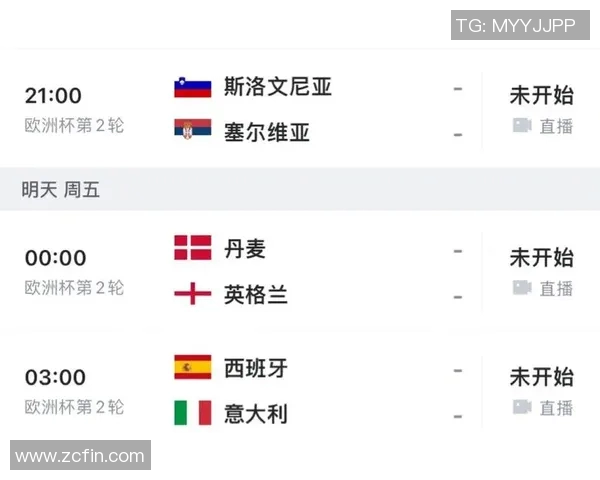Click the Spain flag icon

click(x=193, y=367)
